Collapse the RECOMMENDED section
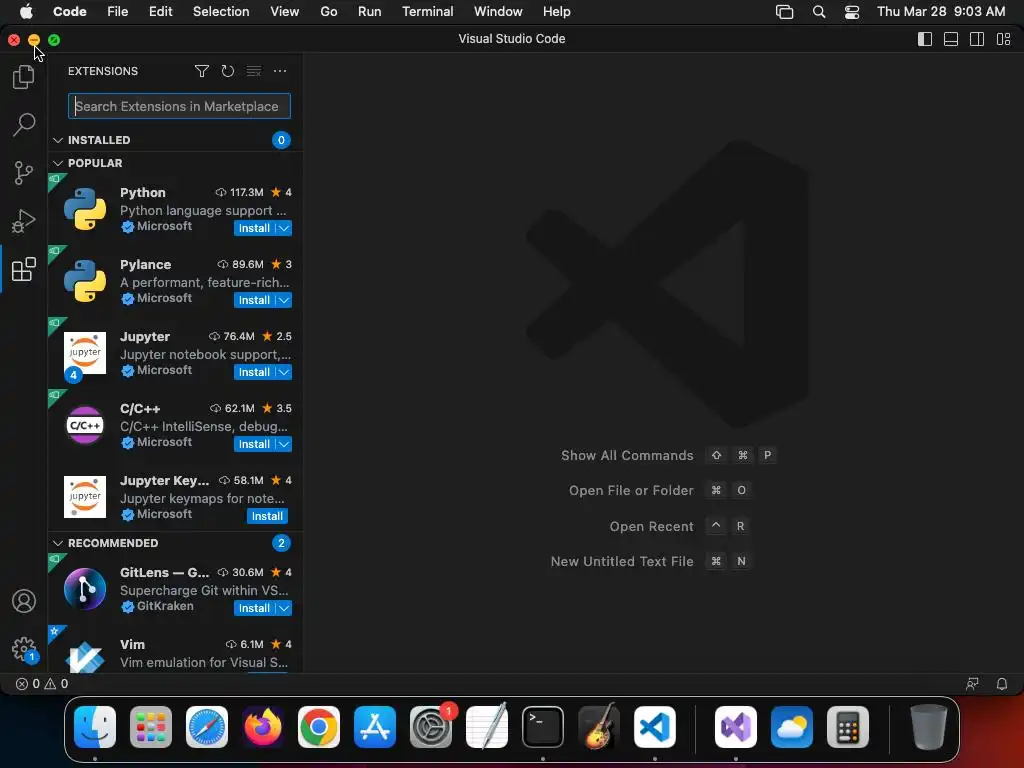 point(58,543)
